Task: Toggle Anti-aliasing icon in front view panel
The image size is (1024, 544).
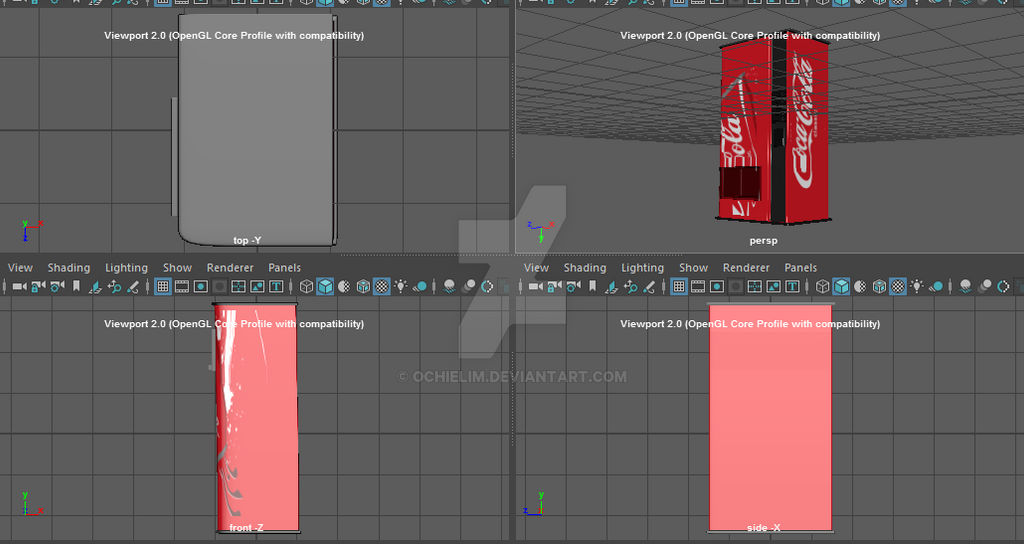Action: [487, 286]
